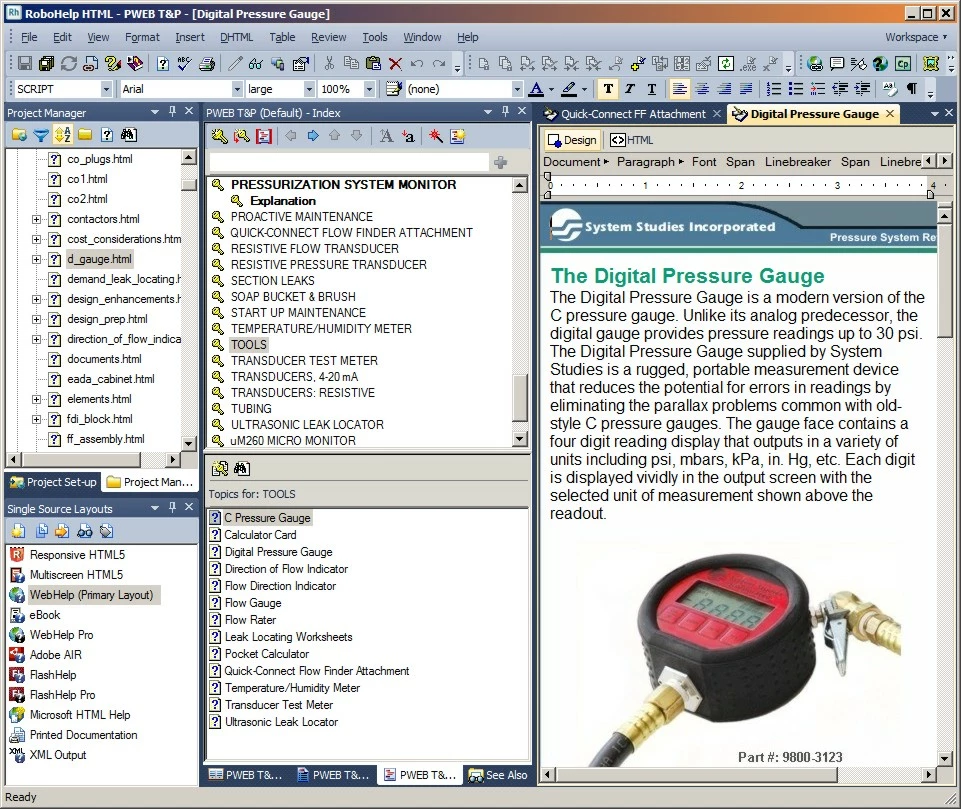Viewport: 961px width, 809px height.
Task: Click the blue right arrow in Index toolbar
Action: pyautogui.click(x=313, y=136)
